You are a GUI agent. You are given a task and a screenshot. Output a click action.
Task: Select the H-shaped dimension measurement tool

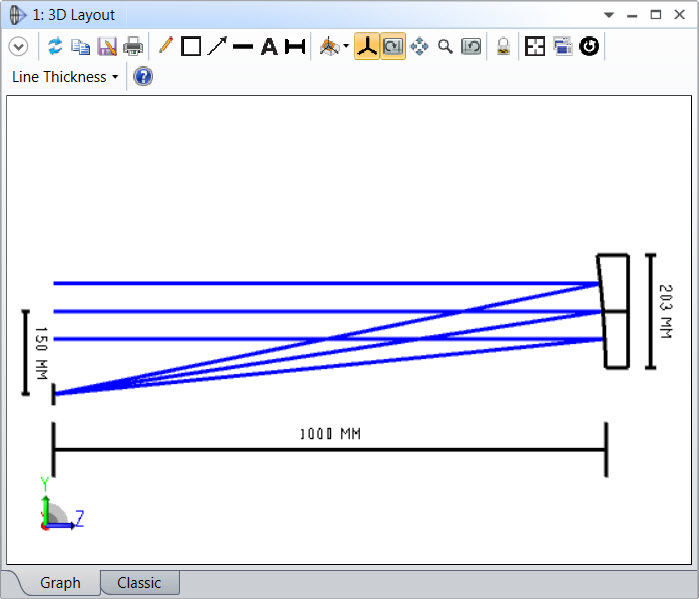point(295,46)
